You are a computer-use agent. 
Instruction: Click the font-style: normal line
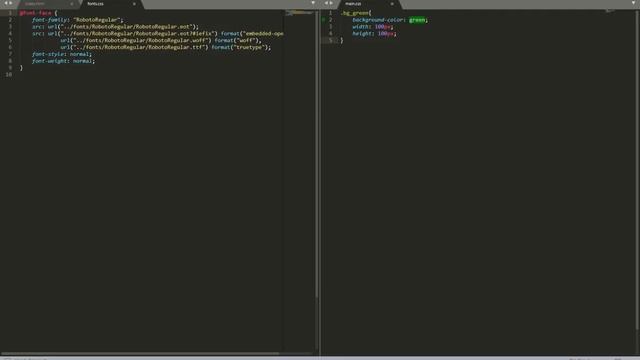pyautogui.click(x=62, y=54)
